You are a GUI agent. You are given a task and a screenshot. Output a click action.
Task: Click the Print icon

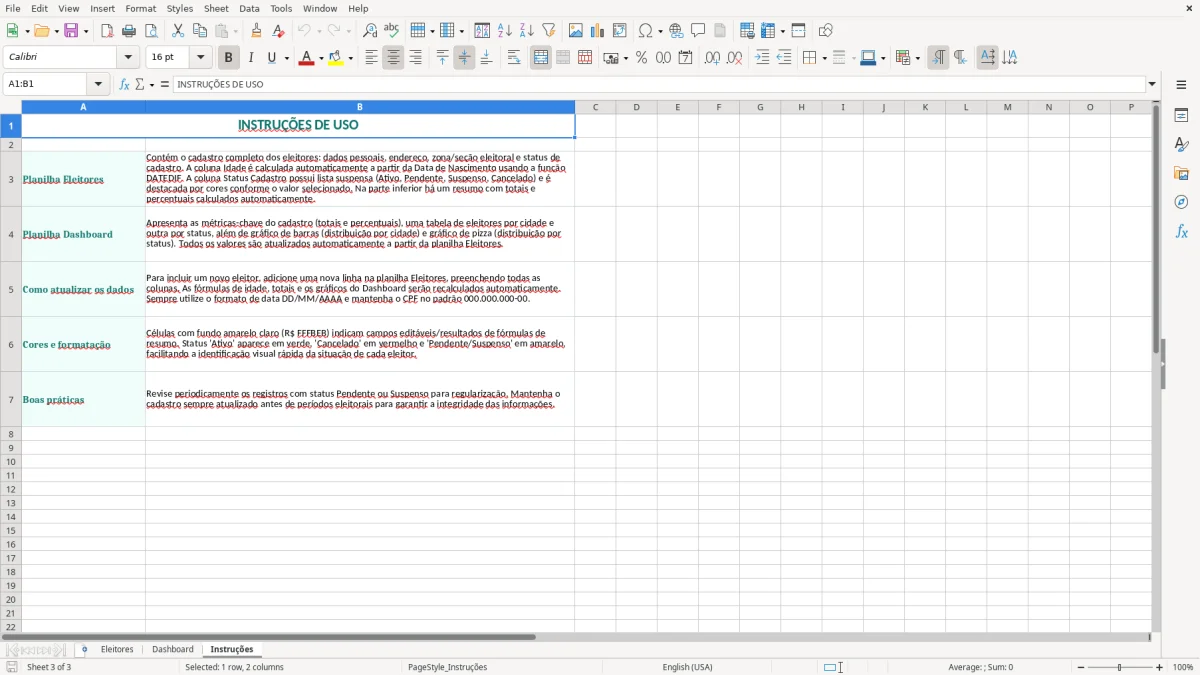[x=129, y=31]
